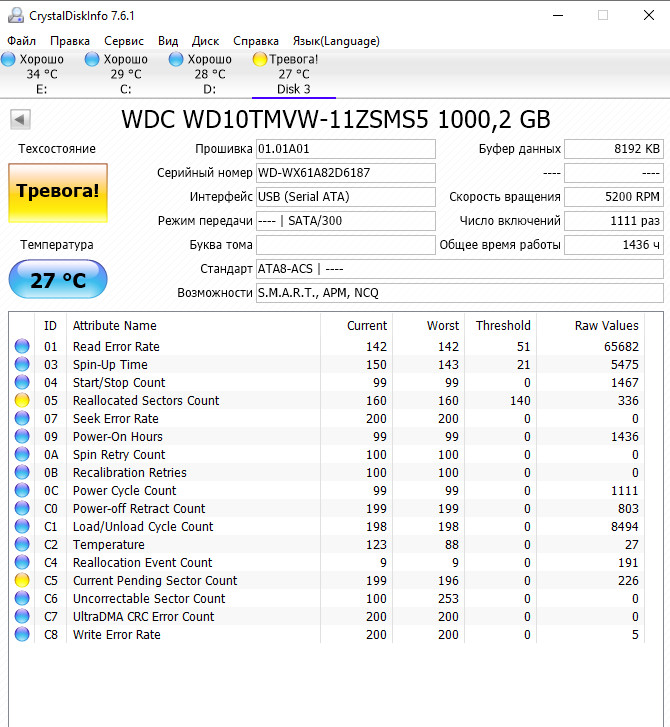
Task: Click the Disk 3 tab label
Action: tap(294, 89)
